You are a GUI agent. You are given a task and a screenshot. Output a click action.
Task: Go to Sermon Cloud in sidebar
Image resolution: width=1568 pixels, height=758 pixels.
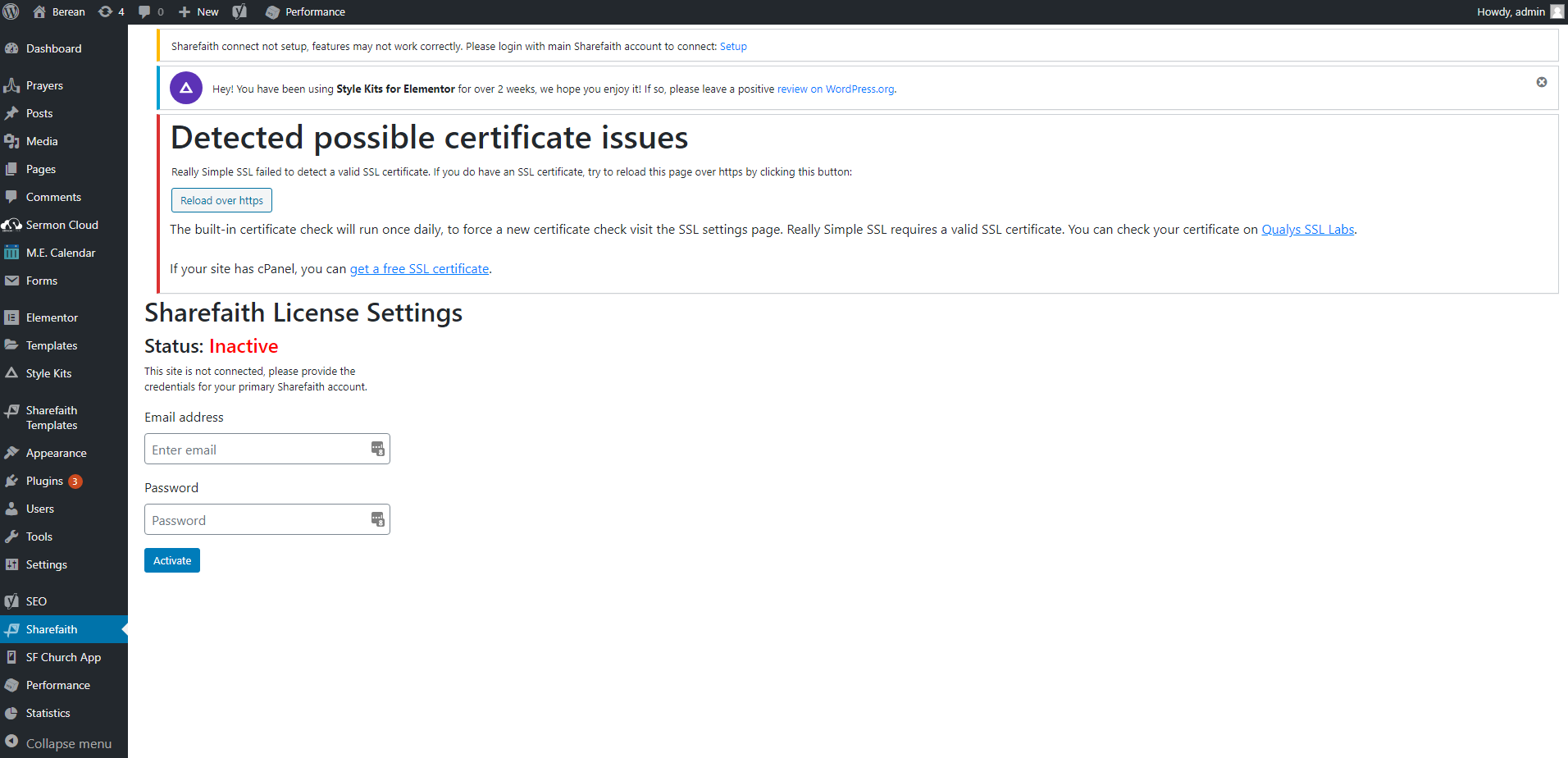pyautogui.click(x=62, y=225)
